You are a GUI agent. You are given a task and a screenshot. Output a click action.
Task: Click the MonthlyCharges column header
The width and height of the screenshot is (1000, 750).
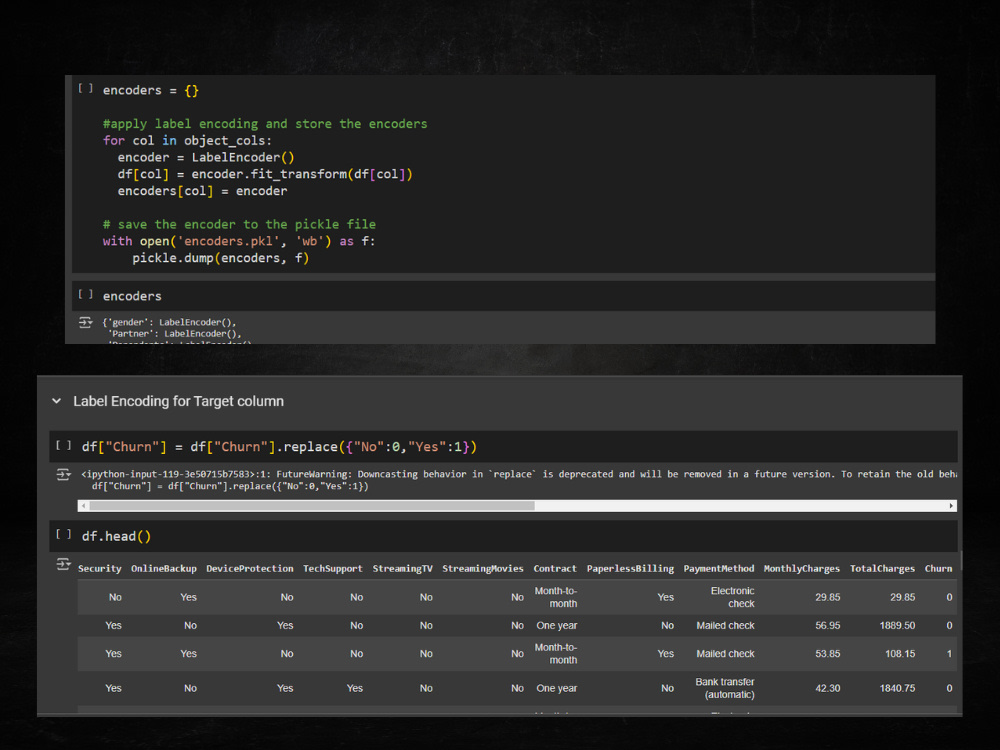(x=802, y=569)
